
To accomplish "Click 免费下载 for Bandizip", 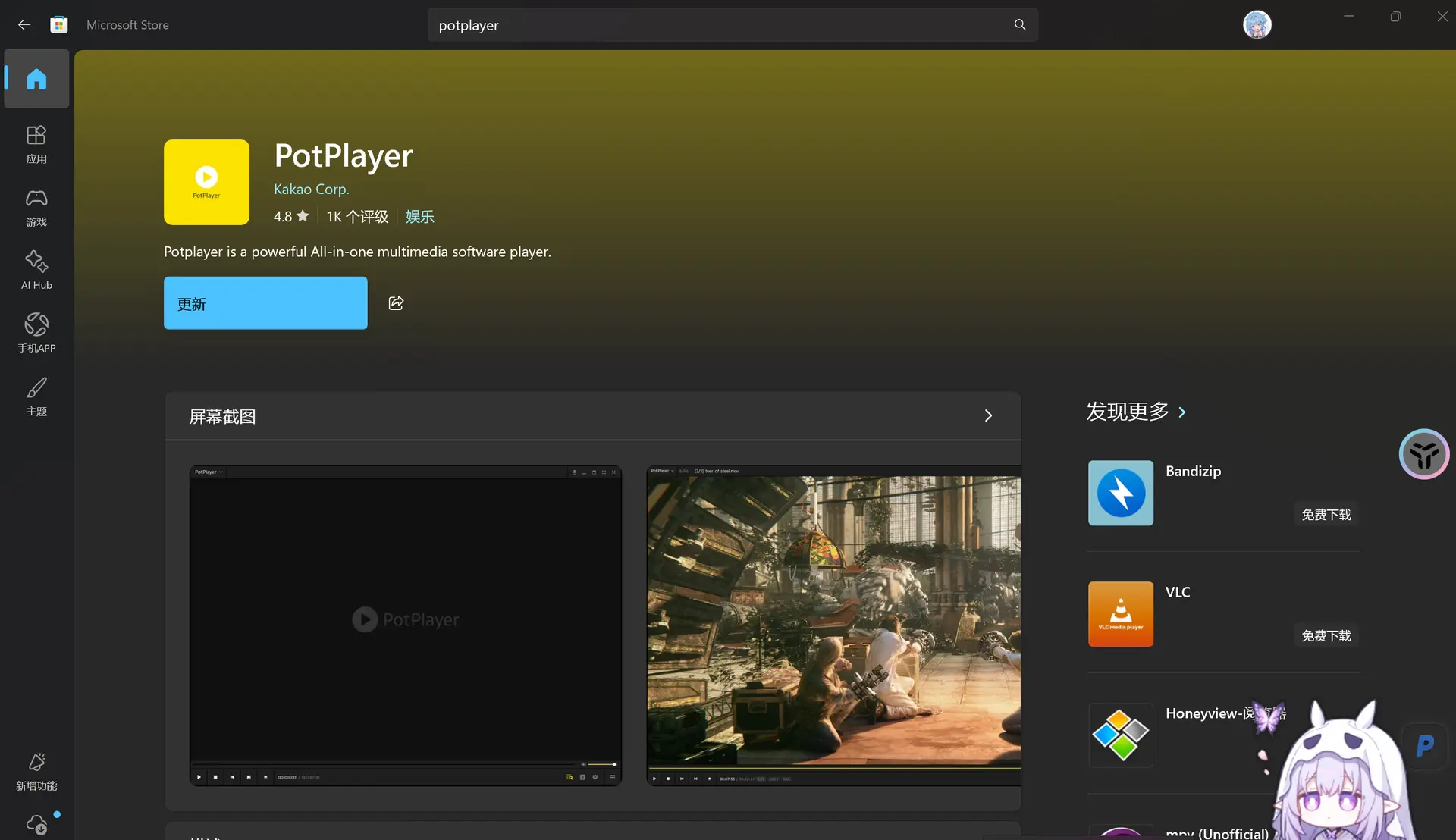I will pyautogui.click(x=1326, y=515).
